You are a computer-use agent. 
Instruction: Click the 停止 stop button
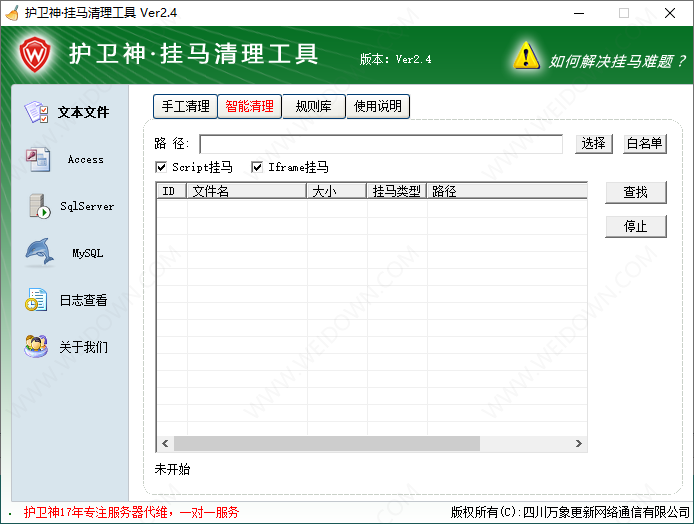(x=636, y=227)
